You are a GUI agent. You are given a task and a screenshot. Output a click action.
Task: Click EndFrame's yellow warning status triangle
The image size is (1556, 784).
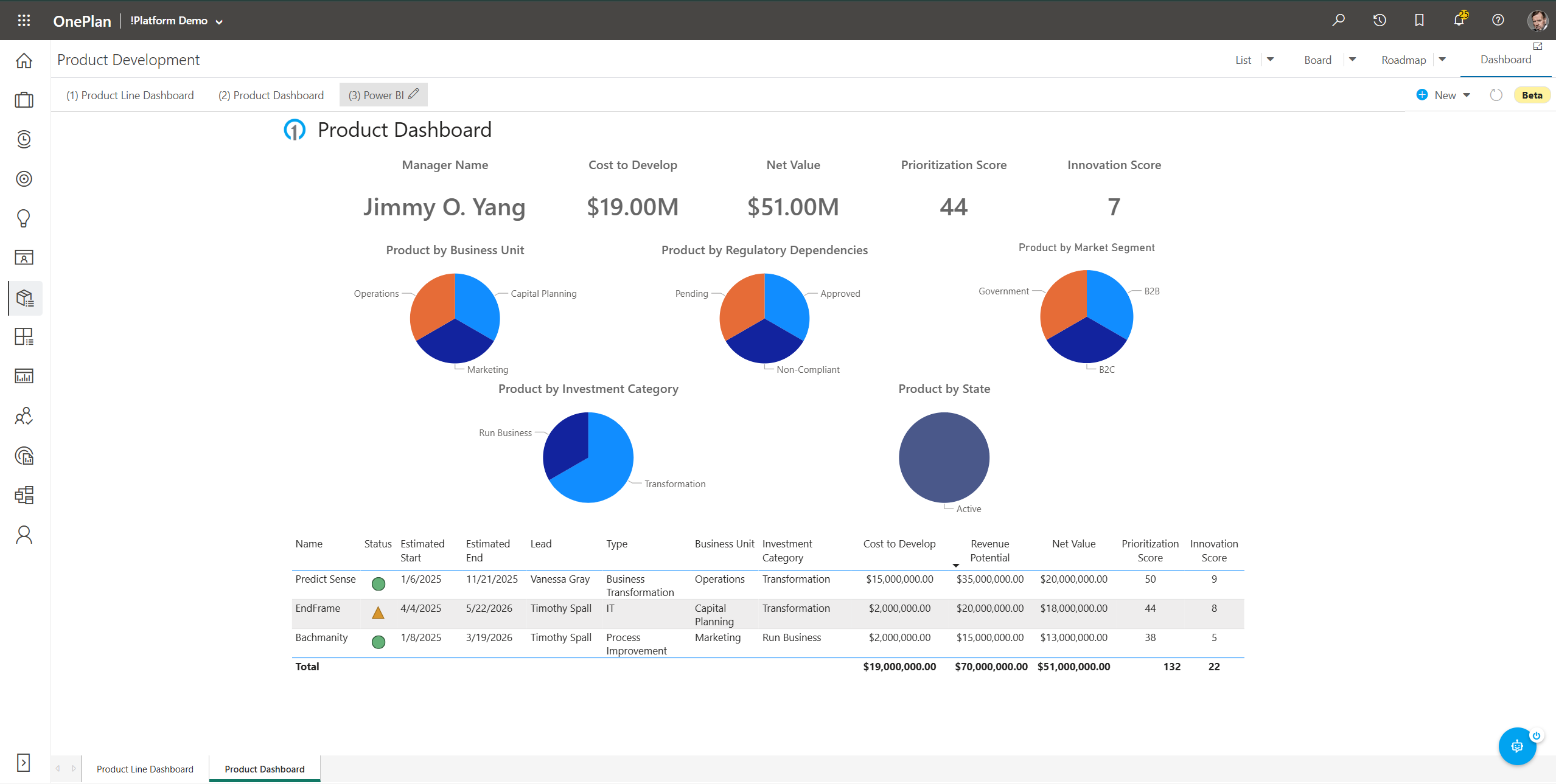click(x=379, y=612)
